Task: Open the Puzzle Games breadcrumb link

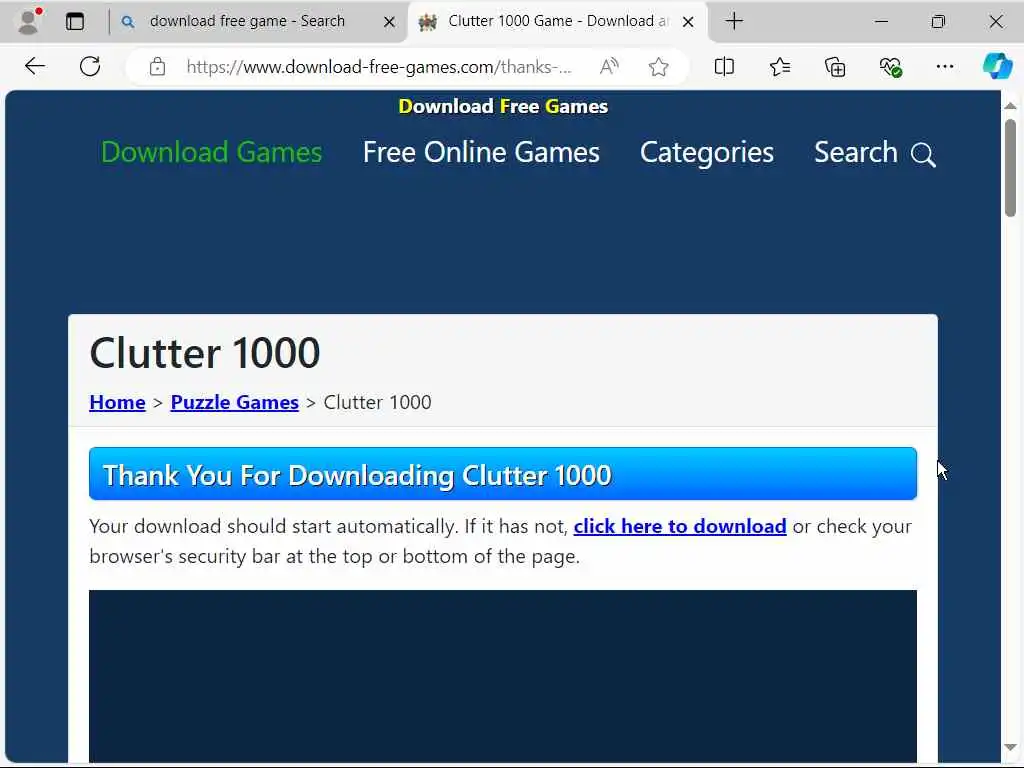Action: (x=234, y=402)
